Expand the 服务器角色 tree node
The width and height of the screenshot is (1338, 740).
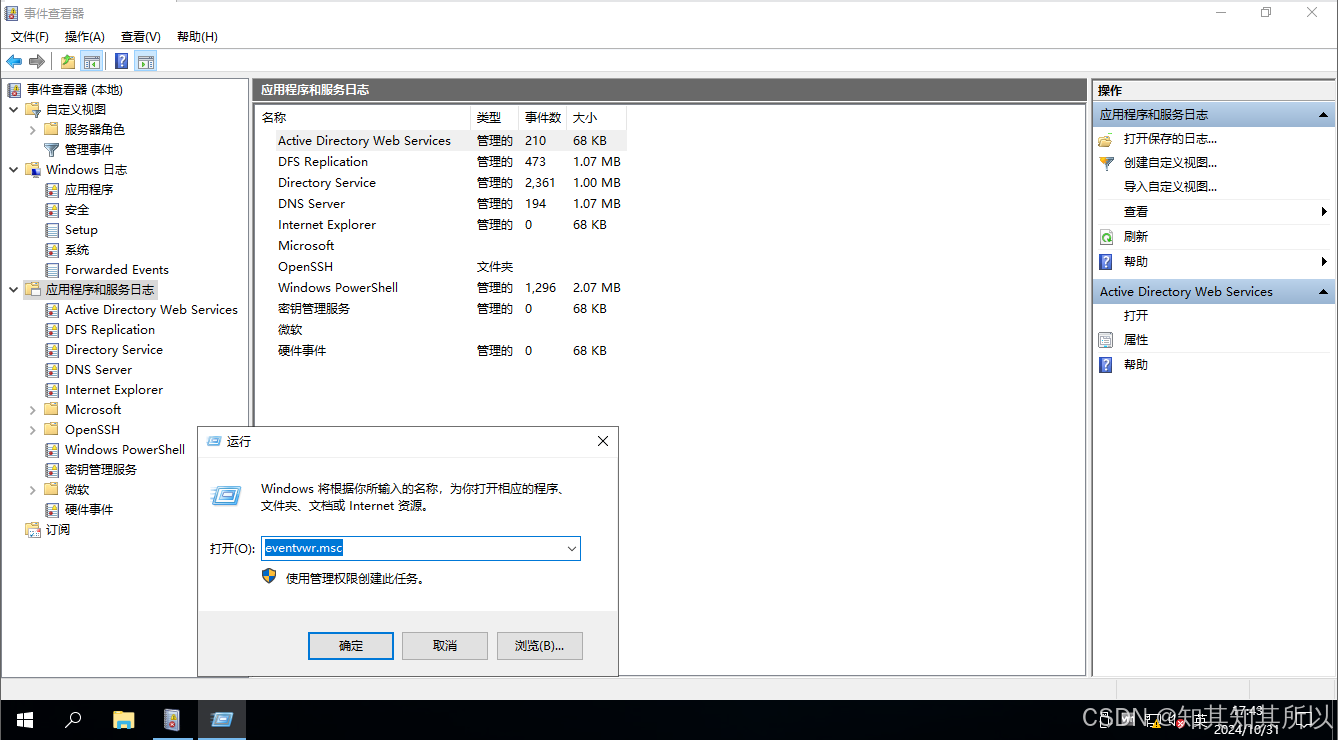point(33,129)
